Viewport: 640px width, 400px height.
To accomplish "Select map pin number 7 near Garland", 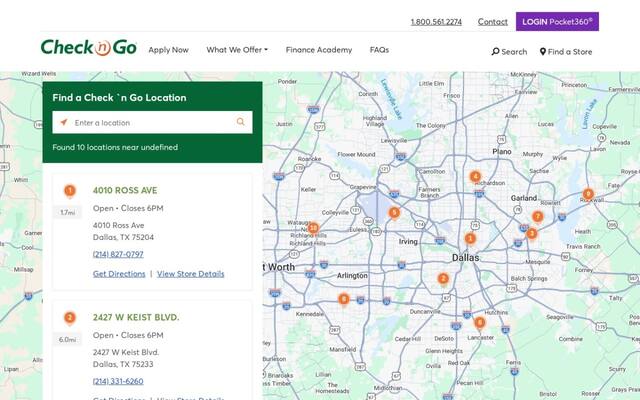I will pyautogui.click(x=538, y=217).
